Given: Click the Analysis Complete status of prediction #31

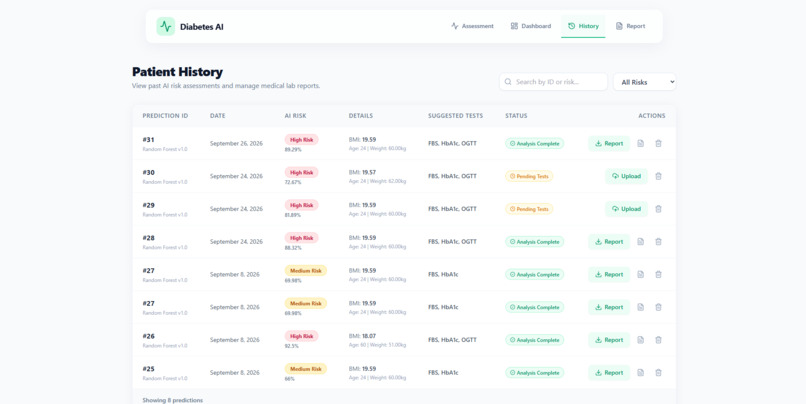Looking at the screenshot, I should [534, 143].
